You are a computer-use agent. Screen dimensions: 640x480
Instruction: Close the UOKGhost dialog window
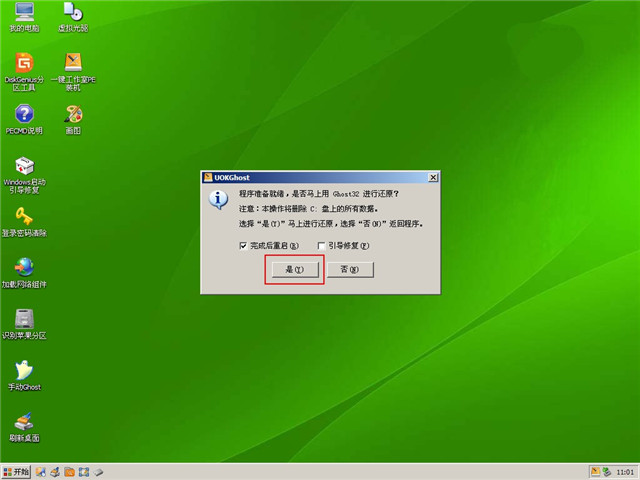point(432,177)
